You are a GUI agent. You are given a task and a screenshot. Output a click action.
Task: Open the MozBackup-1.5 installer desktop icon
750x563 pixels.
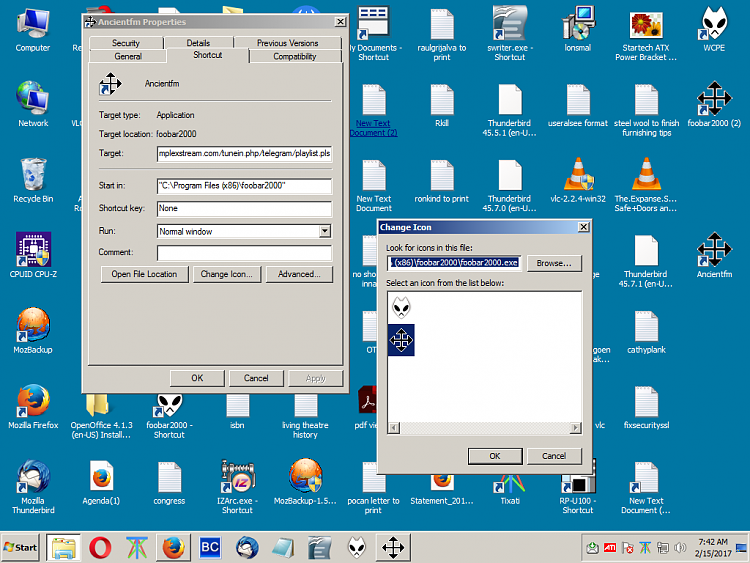[x=305, y=482]
